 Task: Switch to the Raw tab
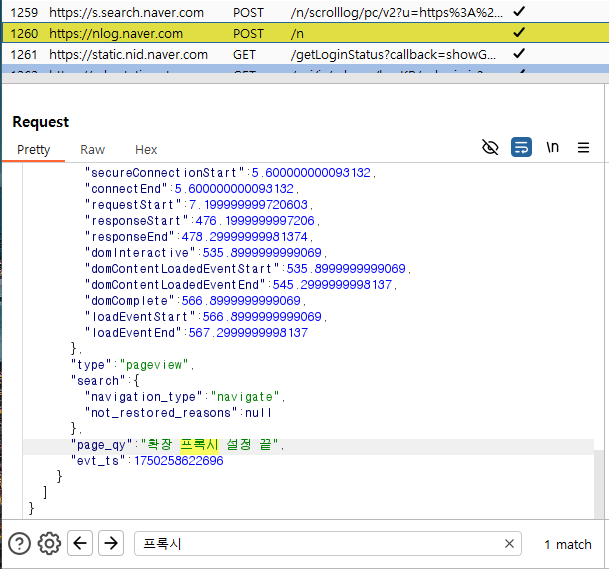[x=92, y=150]
